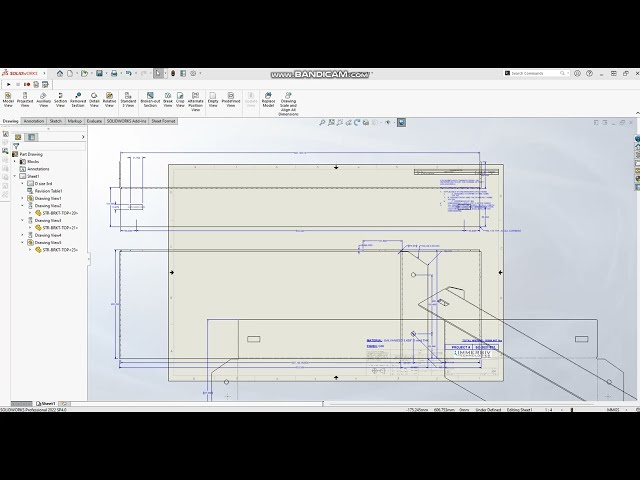Viewport: 640px width, 480px height.
Task: Add a Projected View
Action: pos(25,100)
